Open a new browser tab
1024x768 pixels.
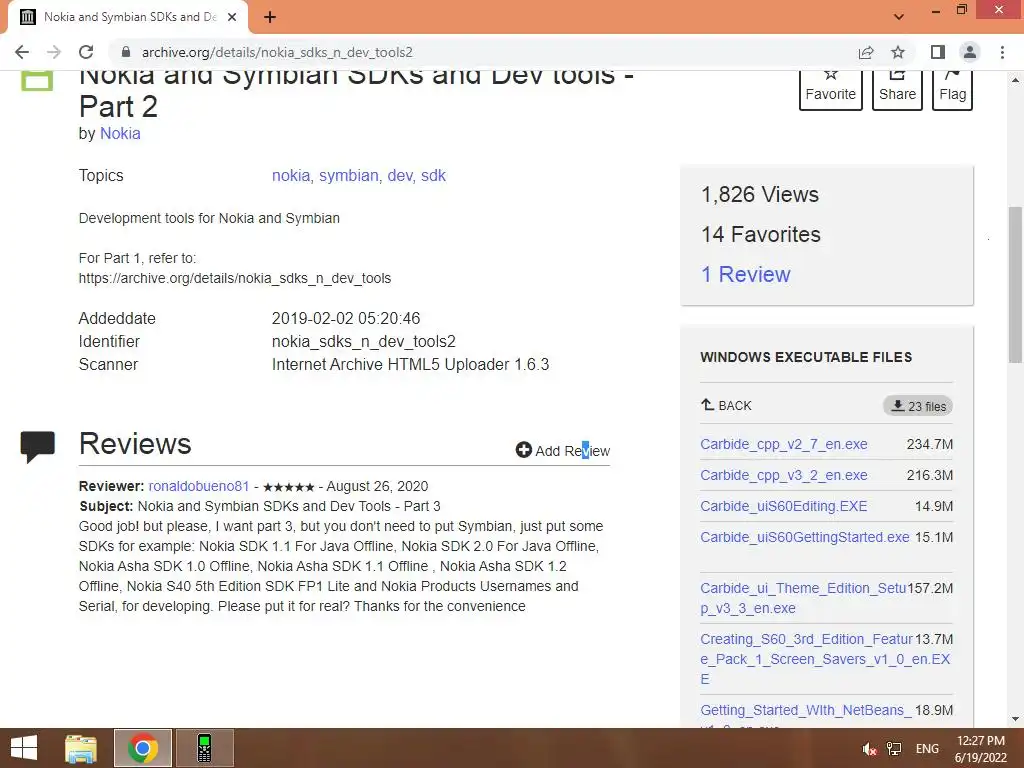pos(270,17)
